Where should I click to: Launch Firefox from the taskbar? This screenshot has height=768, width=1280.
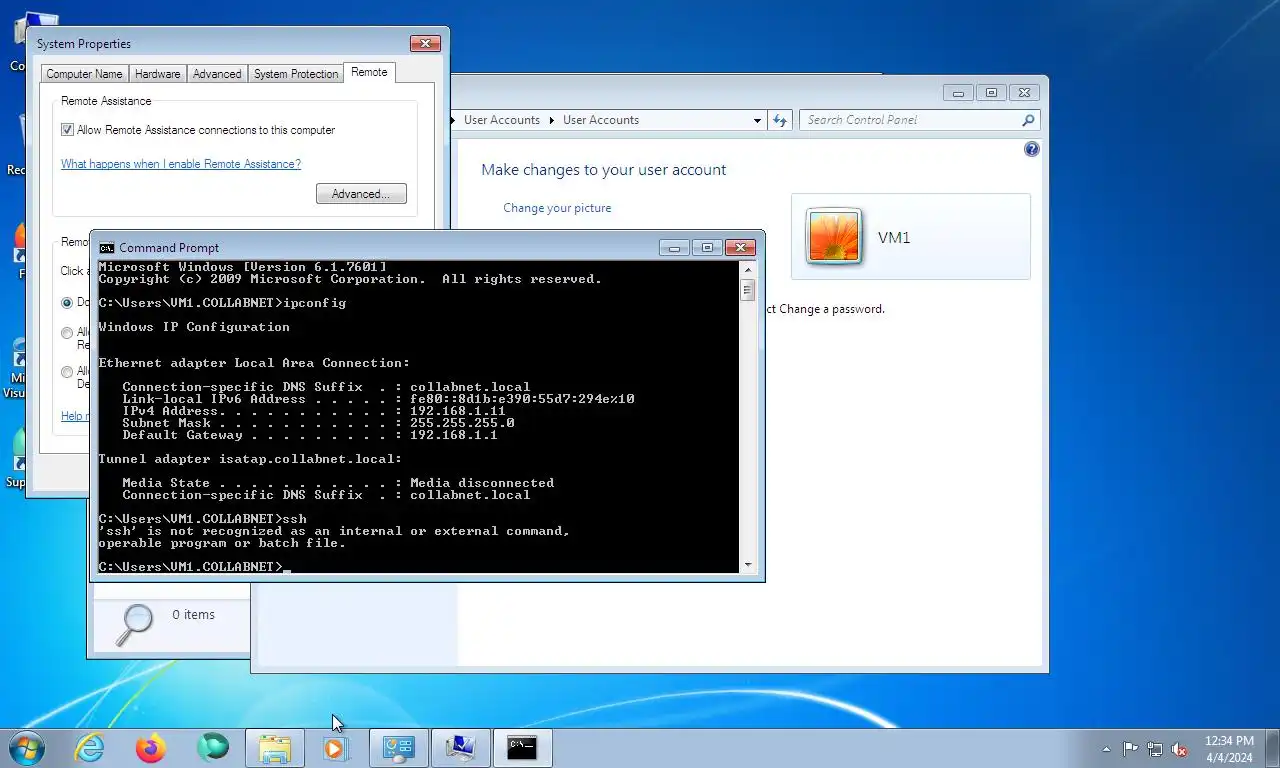click(151, 748)
